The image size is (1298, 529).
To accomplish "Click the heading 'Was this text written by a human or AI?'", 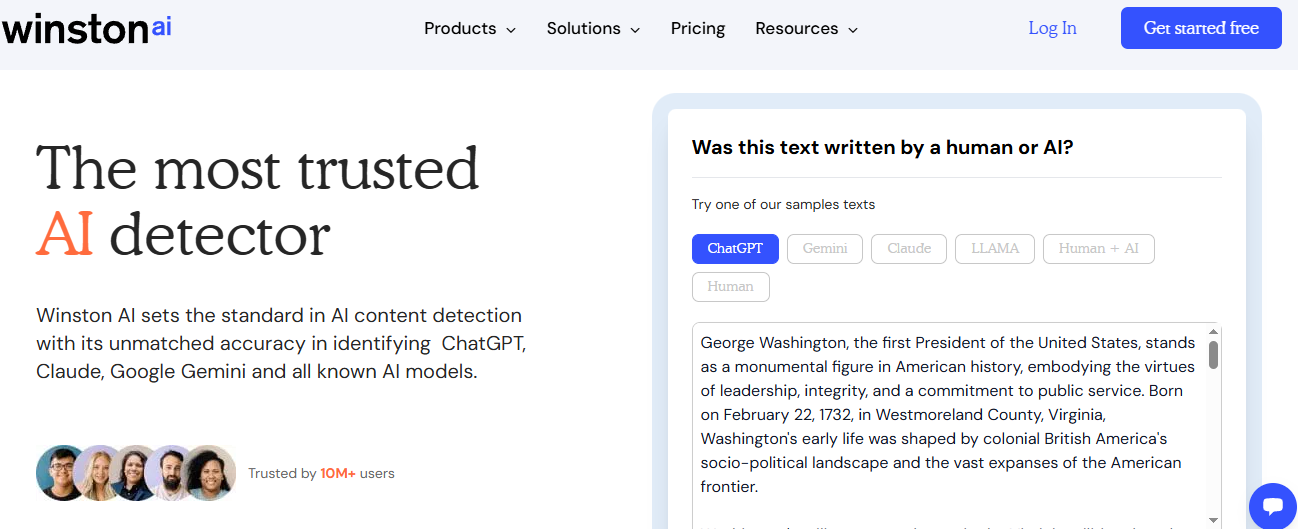I will pos(883,147).
